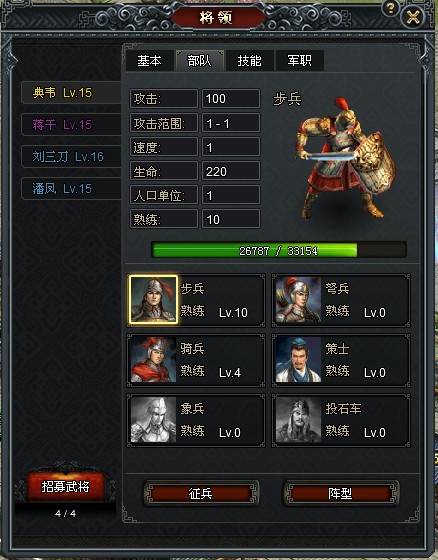
Task: Select the 策士 strategist portrait icon
Action: coord(298,359)
